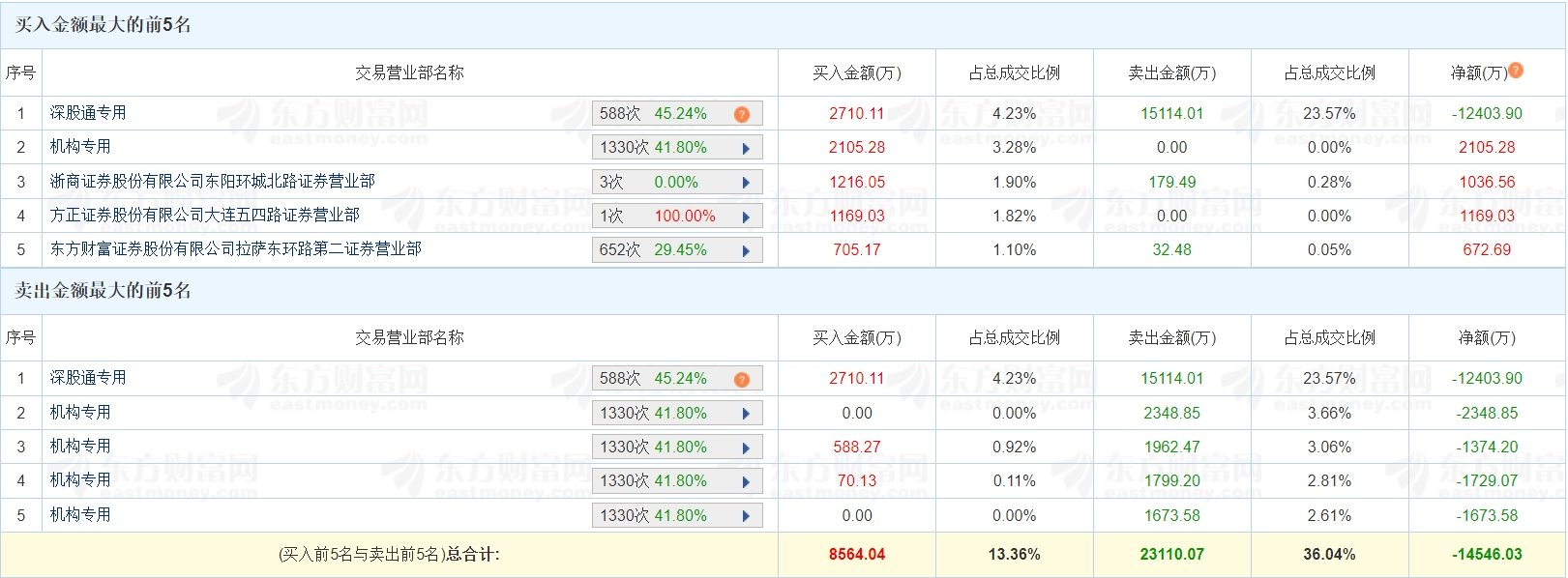The width and height of the screenshot is (1568, 578).
Task: Select buy amount value 2105.28 in buy table
Action: [857, 148]
